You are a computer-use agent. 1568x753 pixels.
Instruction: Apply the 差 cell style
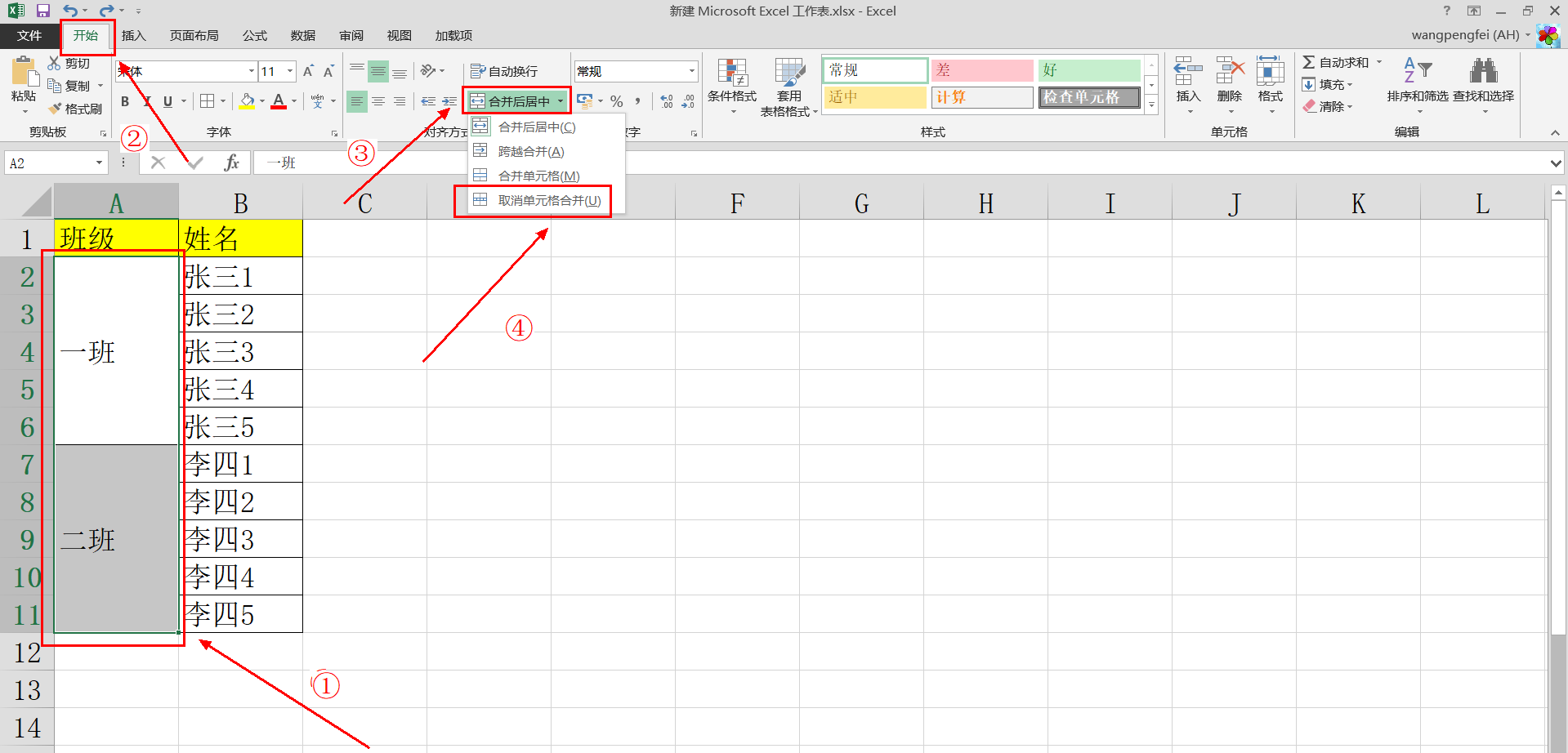click(x=982, y=70)
